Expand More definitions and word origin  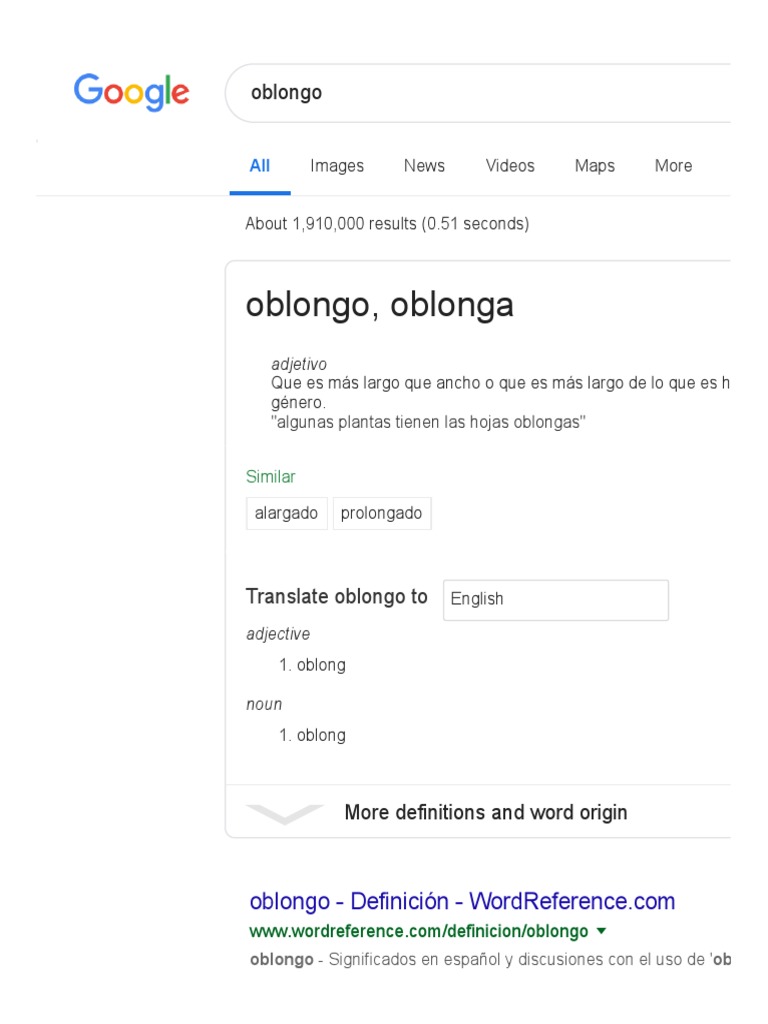tap(486, 812)
